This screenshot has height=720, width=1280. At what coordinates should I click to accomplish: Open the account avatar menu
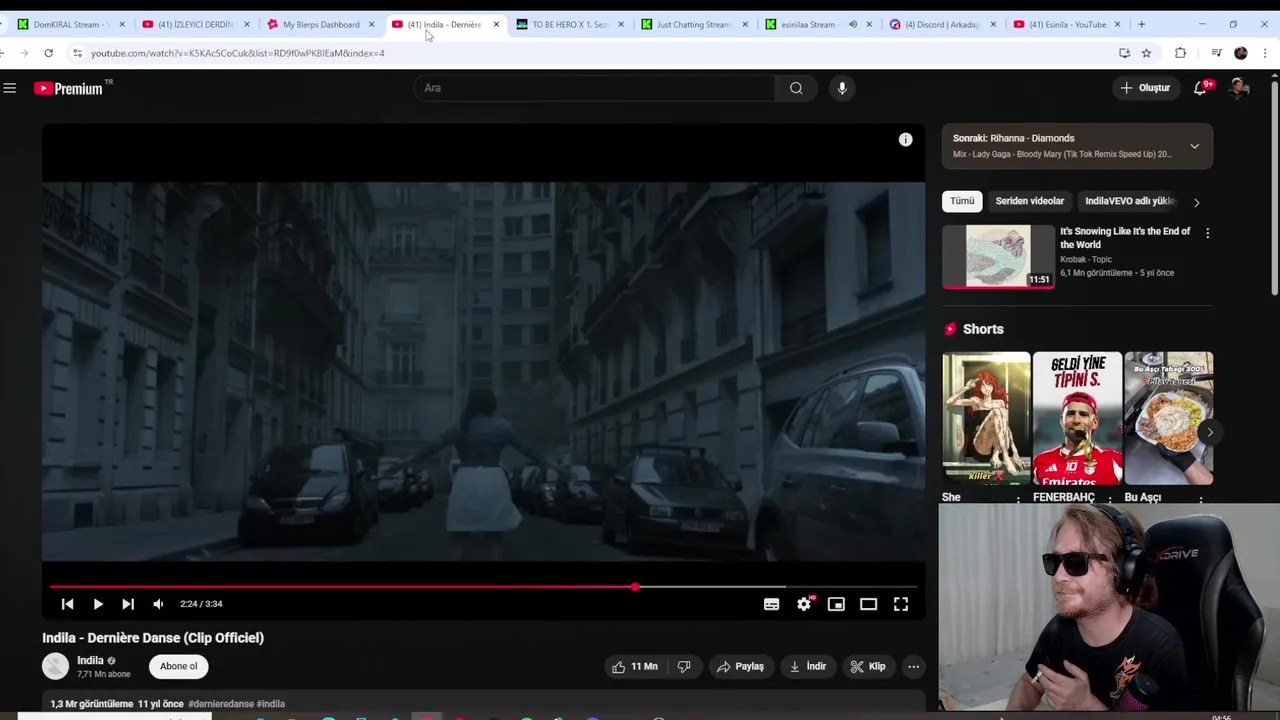(x=1239, y=88)
